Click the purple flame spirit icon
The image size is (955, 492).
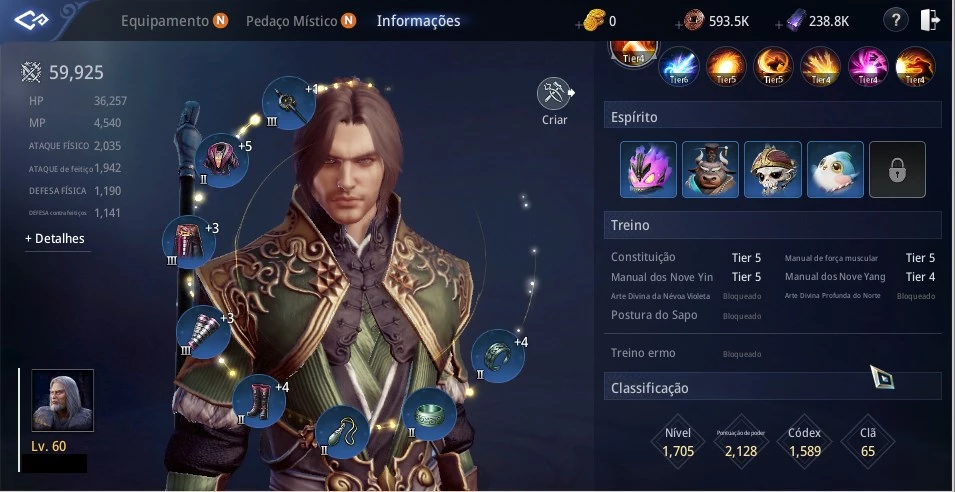648,169
